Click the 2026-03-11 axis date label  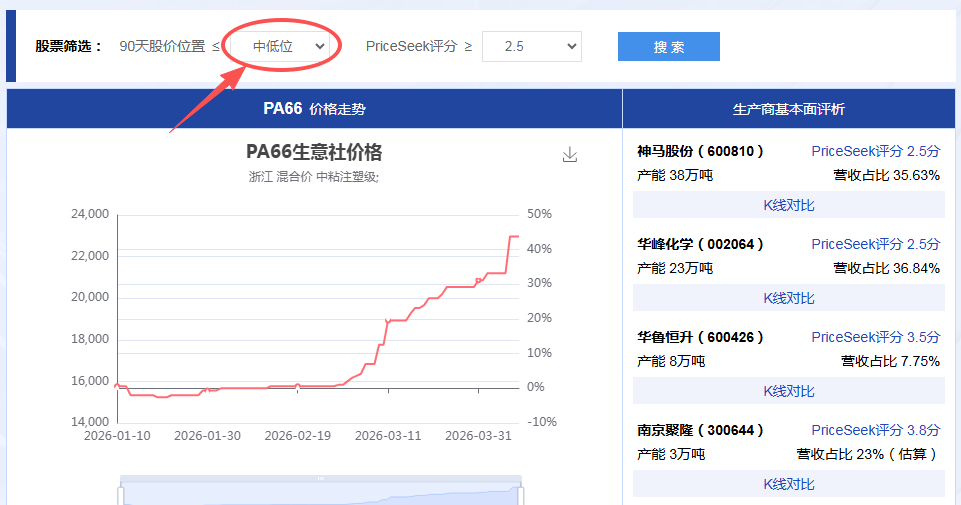[x=388, y=436]
